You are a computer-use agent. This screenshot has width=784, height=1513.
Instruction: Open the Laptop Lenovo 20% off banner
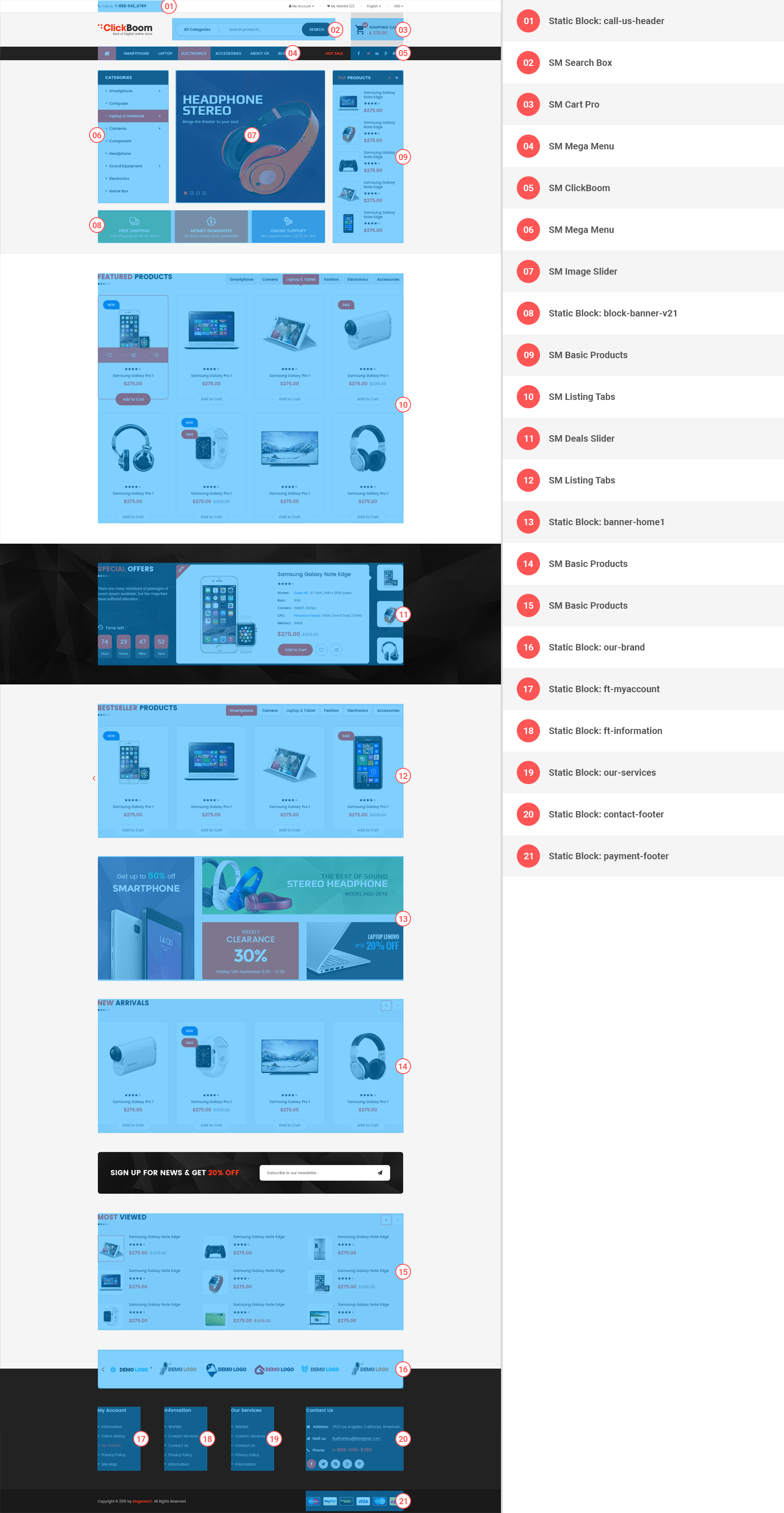[x=355, y=950]
